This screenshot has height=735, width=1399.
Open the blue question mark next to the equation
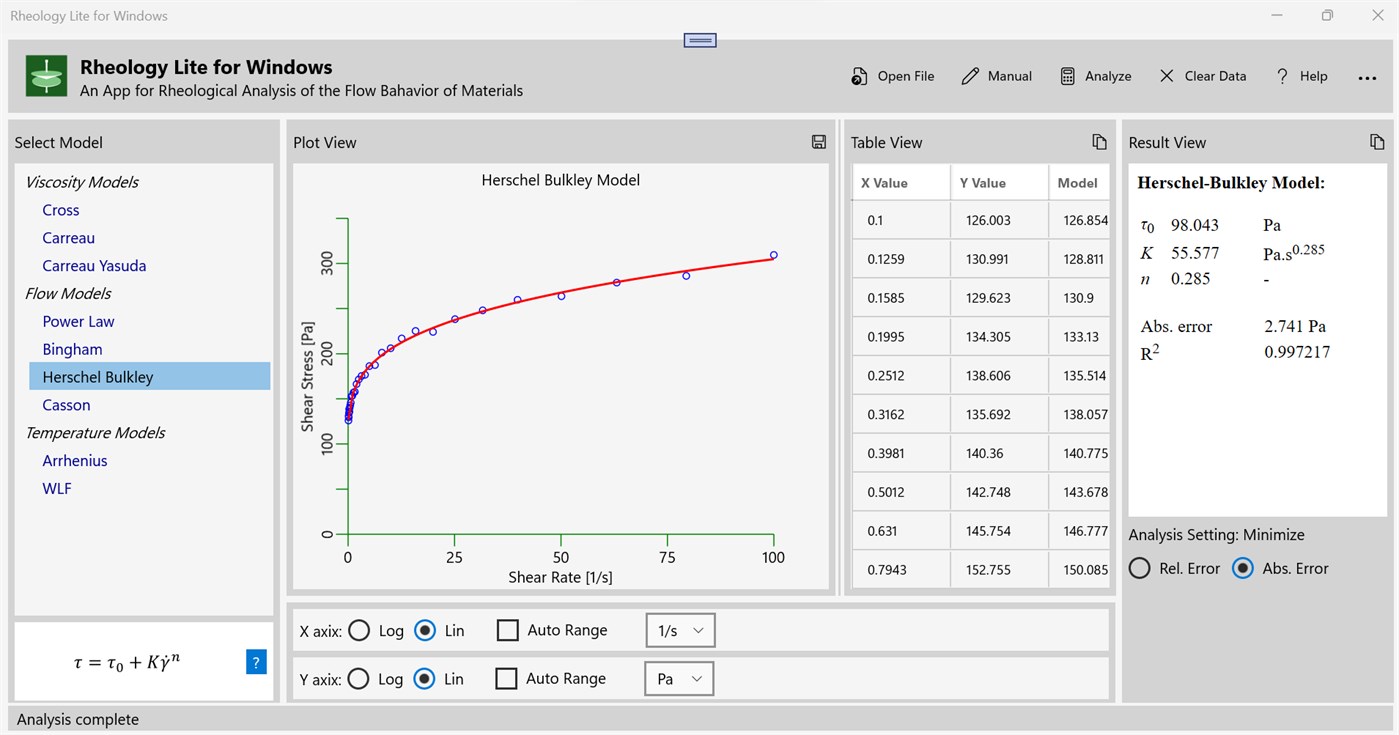256,662
